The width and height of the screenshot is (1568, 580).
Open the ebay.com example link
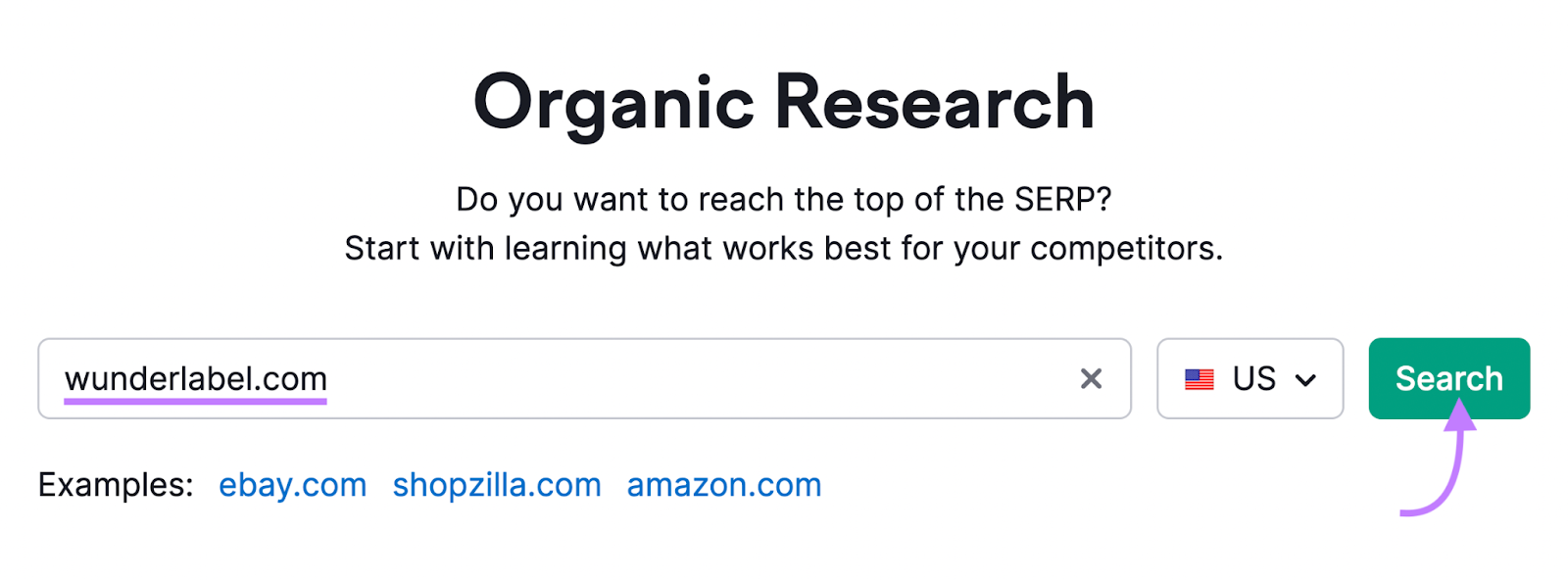(293, 484)
